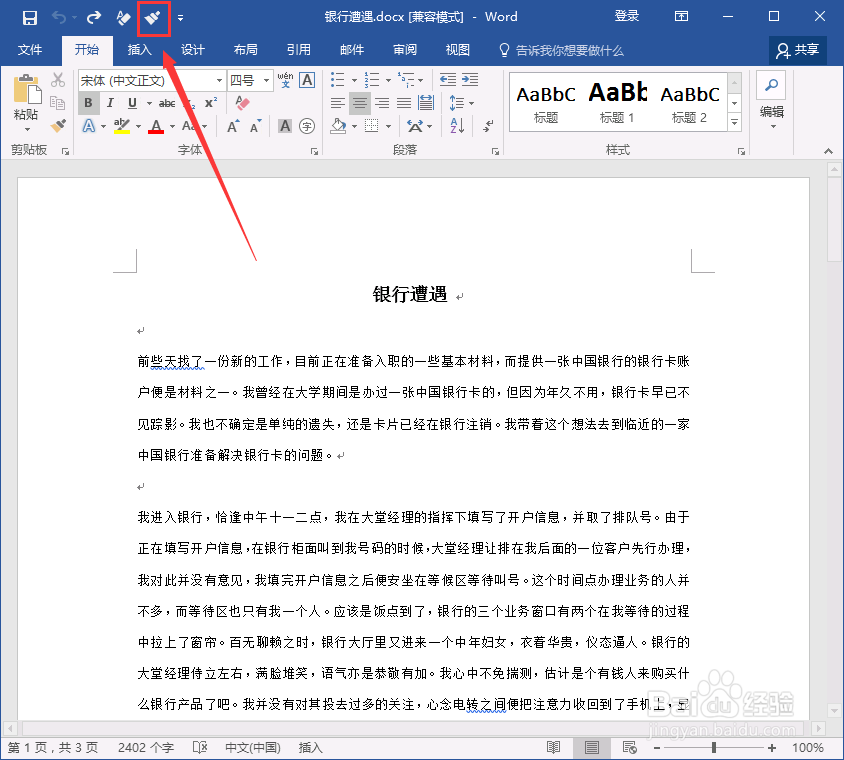Toggle superscript x² formatting
The image size is (844, 760).
click(x=211, y=103)
